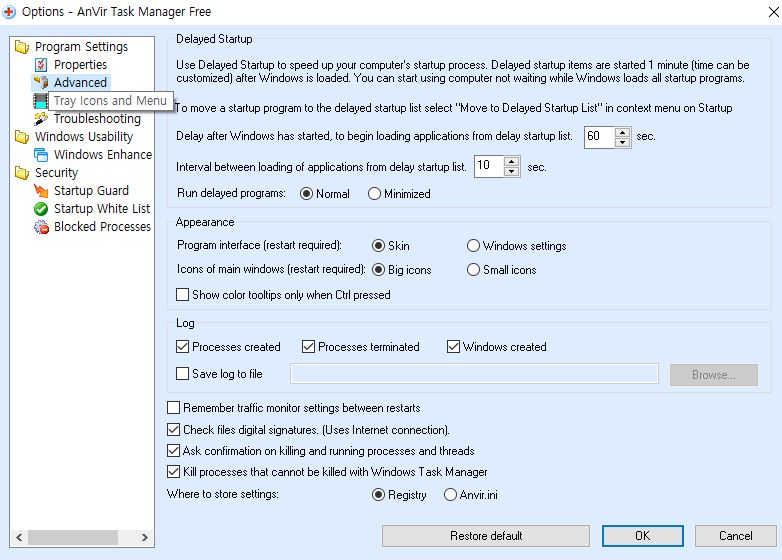Click the Cancel button
The height and width of the screenshot is (560, 782).
coord(736,536)
